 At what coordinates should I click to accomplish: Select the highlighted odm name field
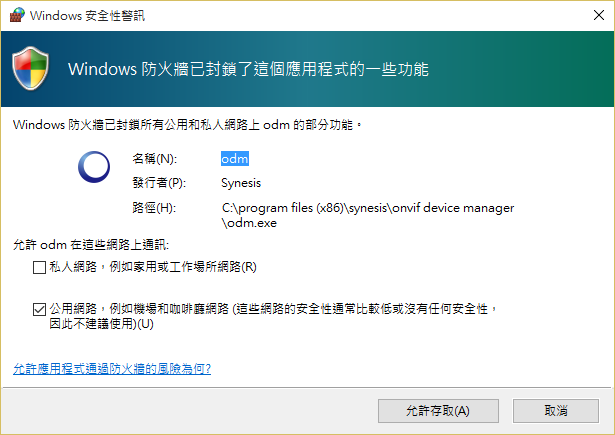tap(235, 158)
